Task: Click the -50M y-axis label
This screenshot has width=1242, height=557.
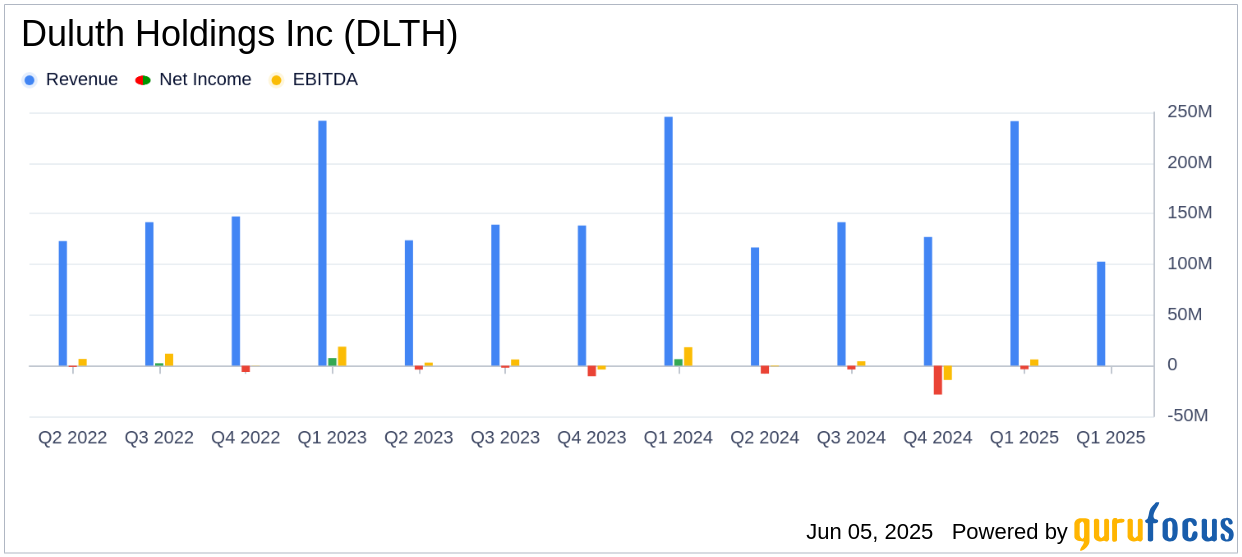Action: click(1188, 415)
